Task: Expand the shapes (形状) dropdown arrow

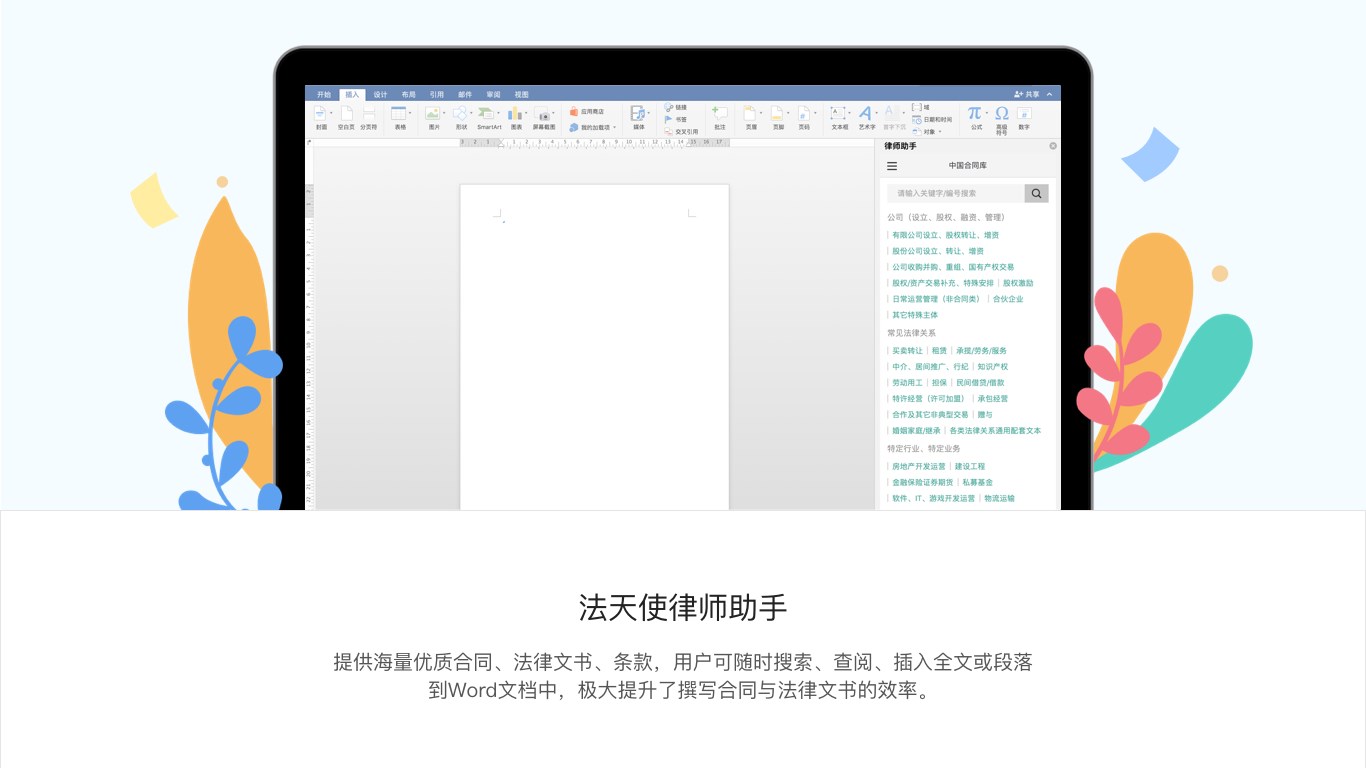Action: point(471,114)
